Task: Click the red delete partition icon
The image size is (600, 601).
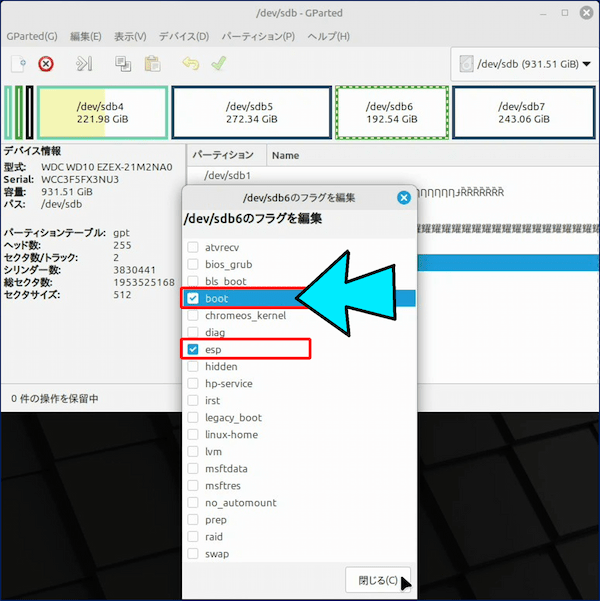Action: tap(46, 64)
